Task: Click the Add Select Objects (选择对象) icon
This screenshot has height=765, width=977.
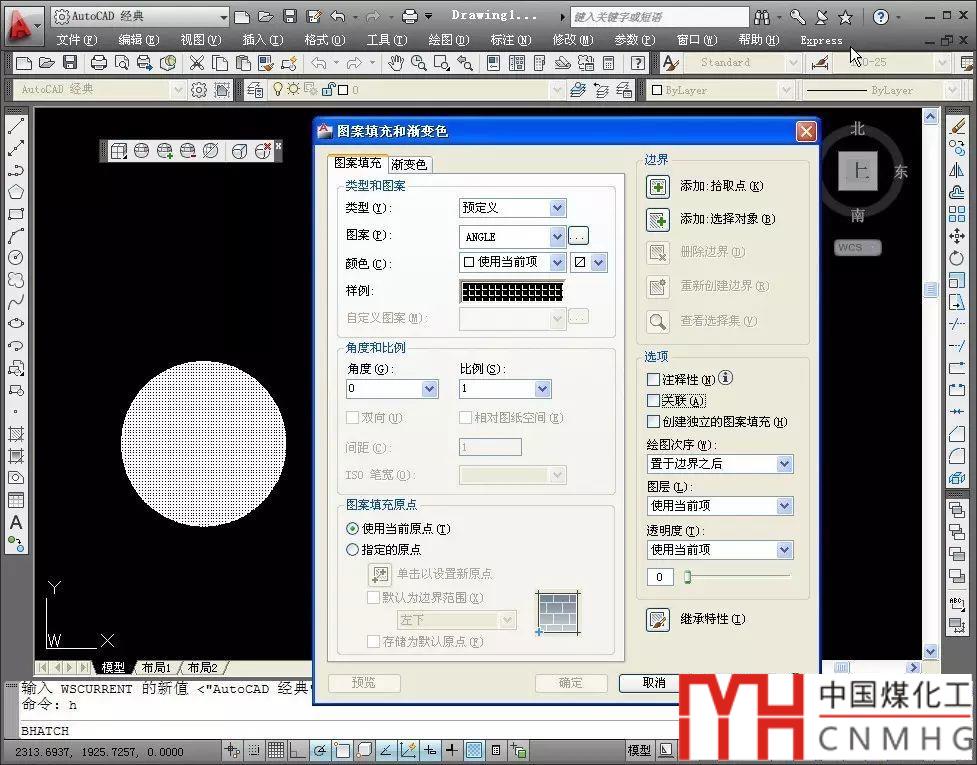Action: pos(657,219)
